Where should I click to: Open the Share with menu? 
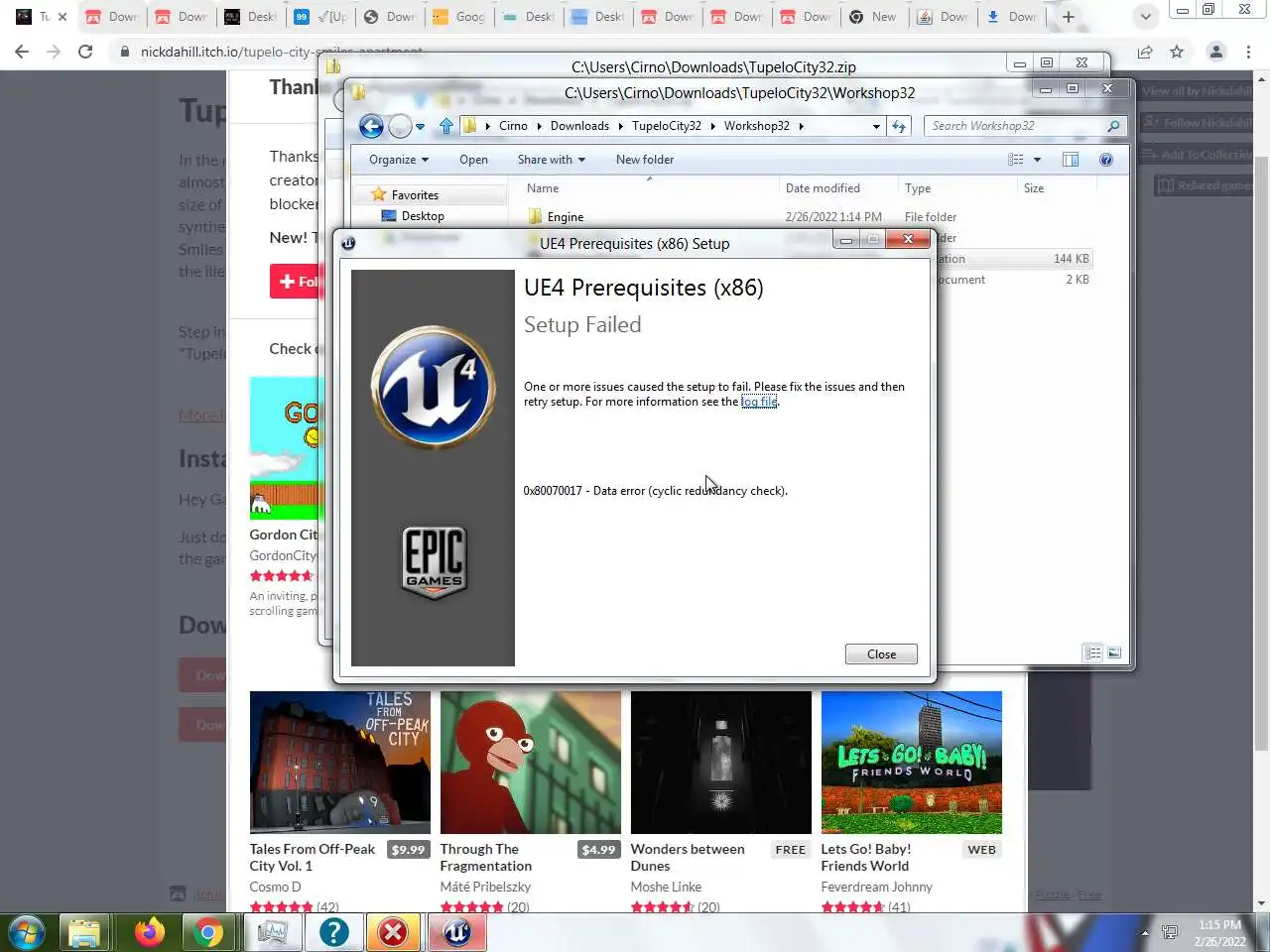(x=552, y=160)
